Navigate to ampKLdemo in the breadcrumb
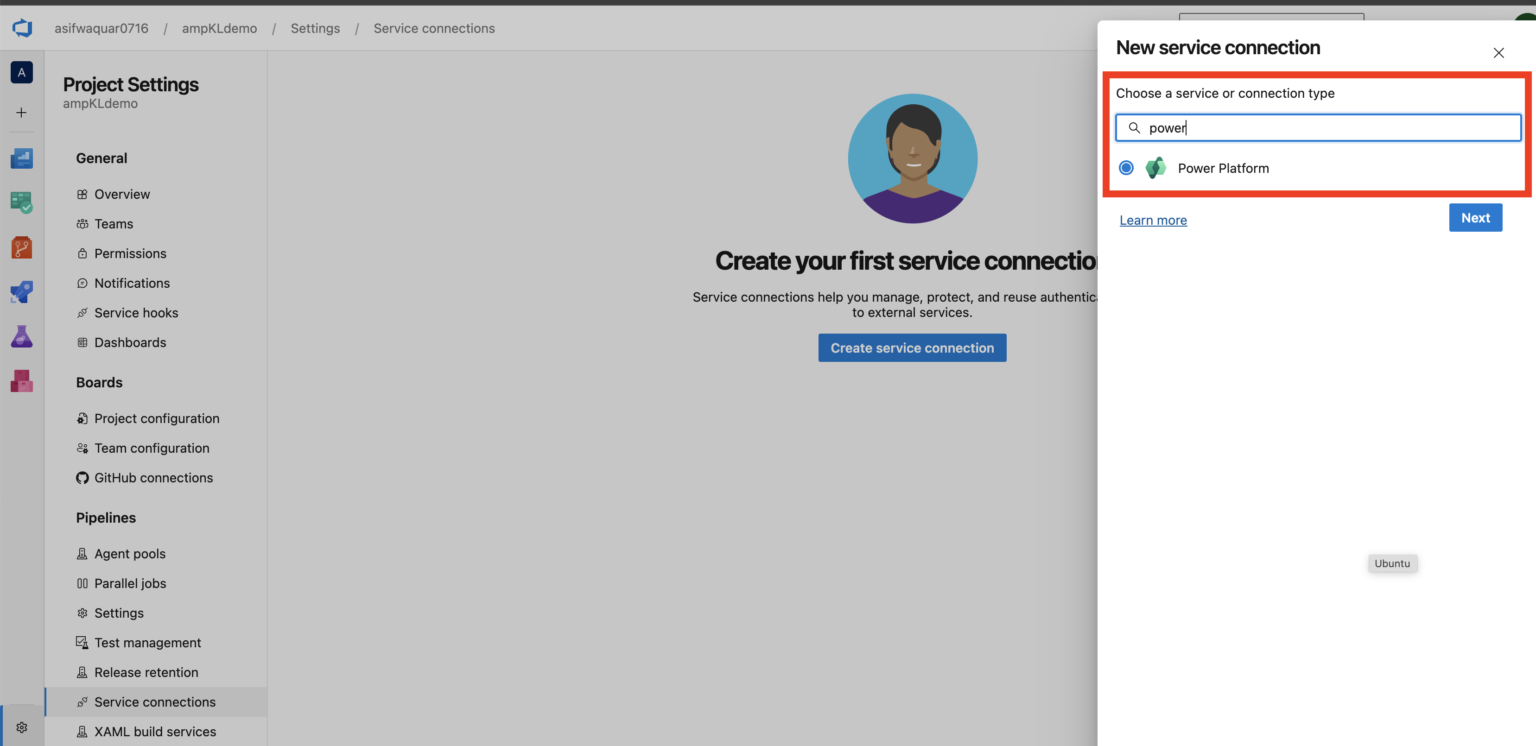The width and height of the screenshot is (1536, 746). click(x=219, y=28)
